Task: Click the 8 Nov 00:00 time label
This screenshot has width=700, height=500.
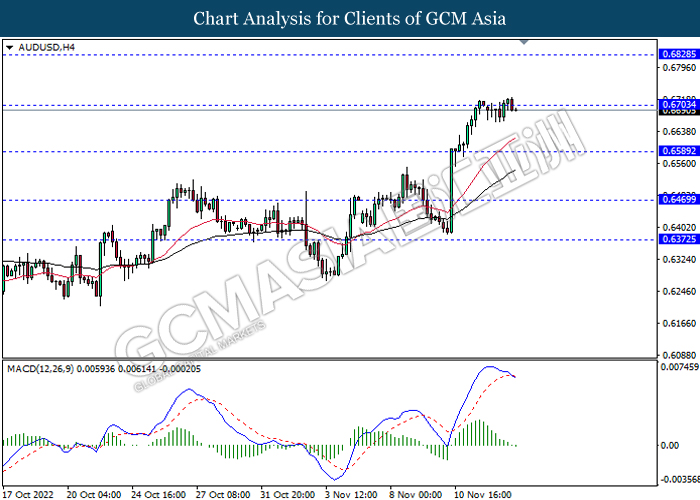Action: (x=416, y=495)
